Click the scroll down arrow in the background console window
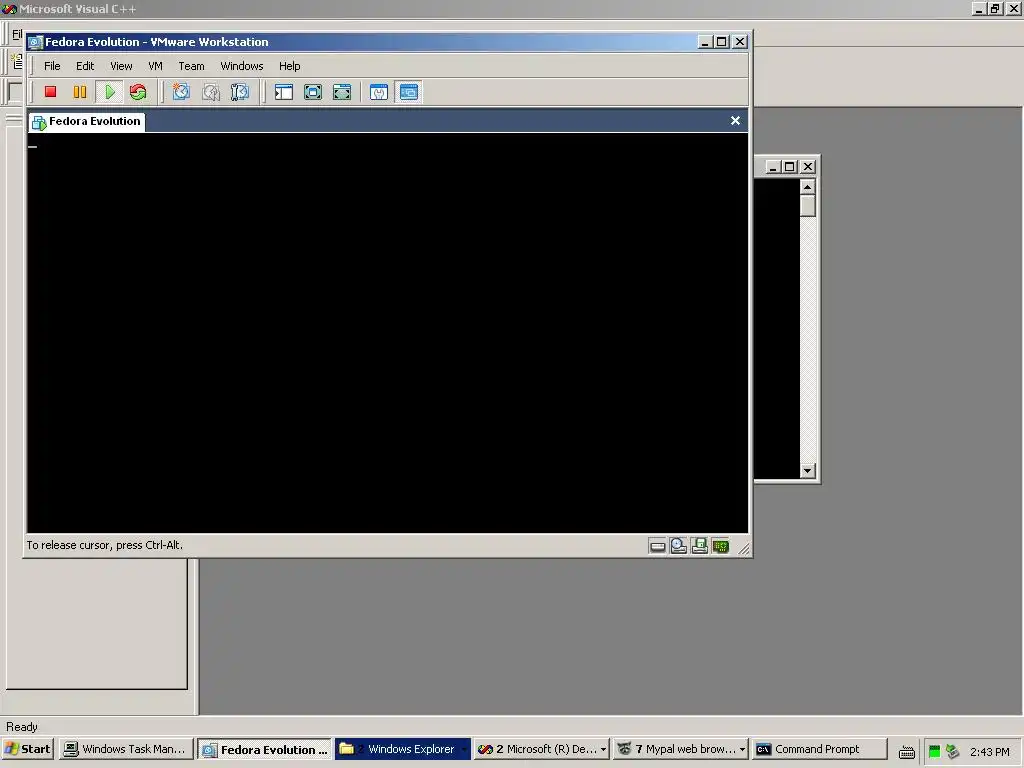This screenshot has width=1024, height=768. coord(808,471)
